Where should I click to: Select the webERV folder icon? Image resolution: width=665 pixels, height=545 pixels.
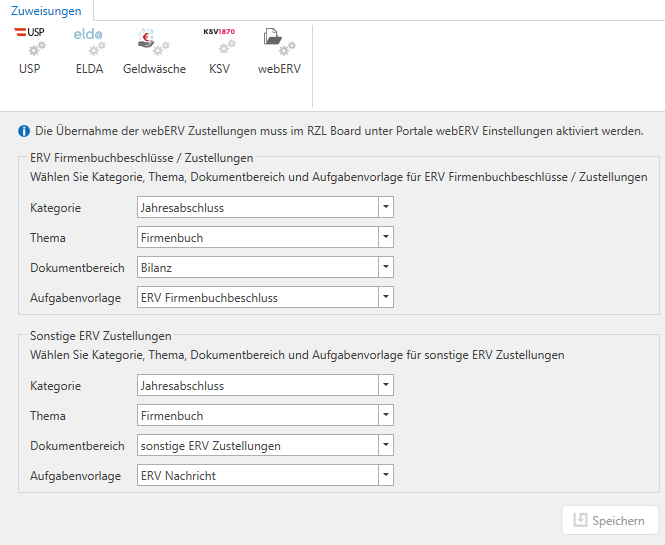pyautogui.click(x=279, y=52)
